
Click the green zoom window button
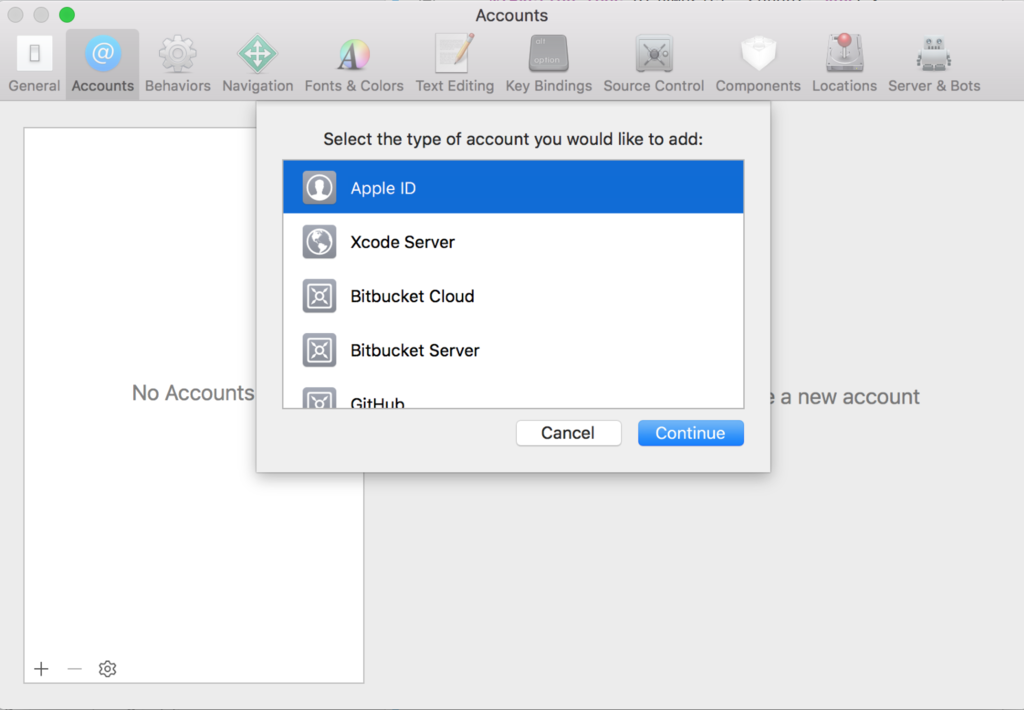click(67, 14)
